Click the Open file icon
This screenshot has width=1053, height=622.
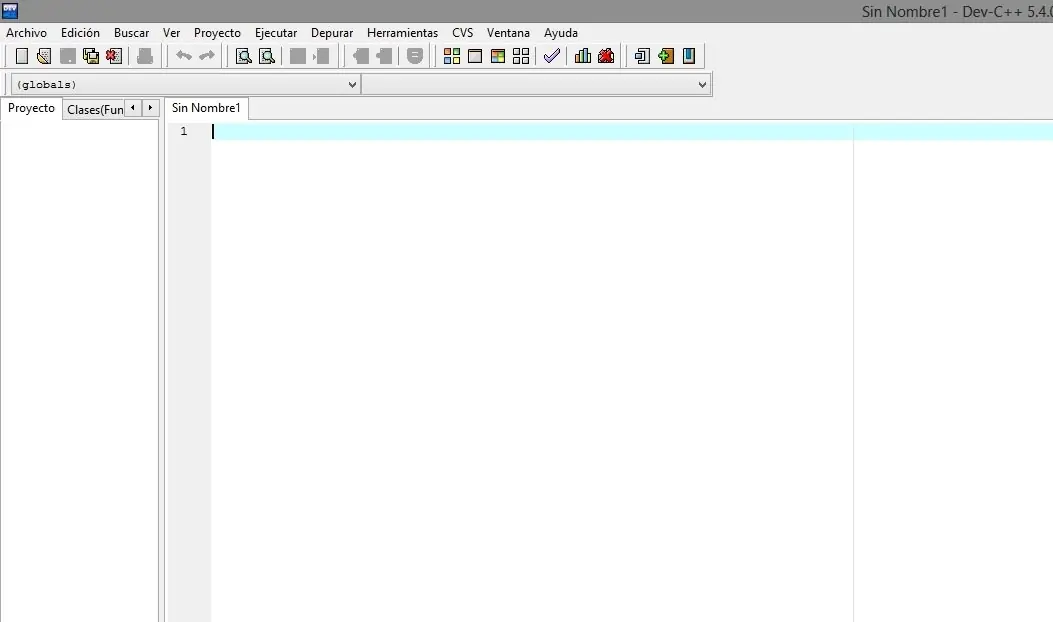(44, 56)
